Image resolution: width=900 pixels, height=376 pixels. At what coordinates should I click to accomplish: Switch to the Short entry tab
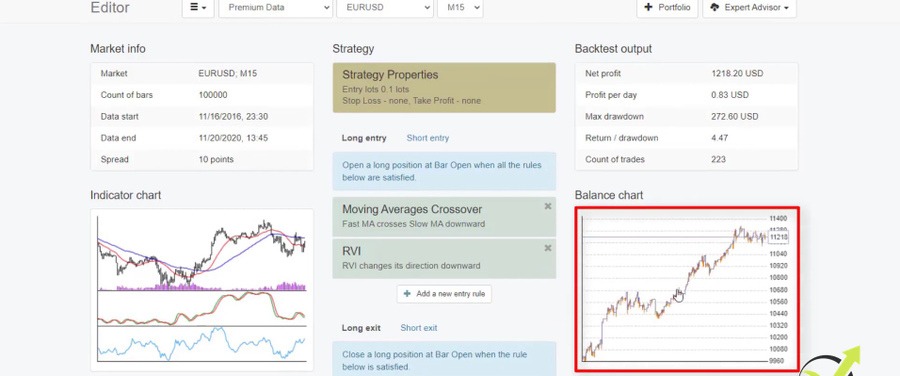coord(428,138)
